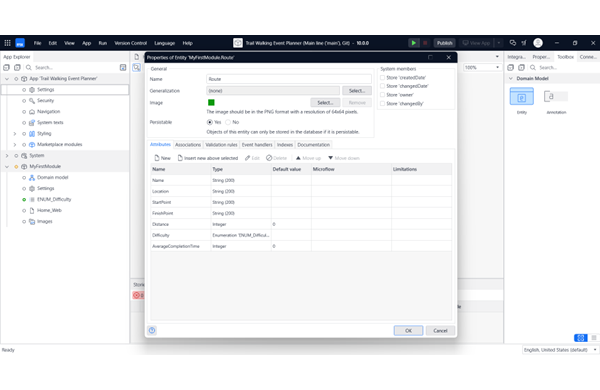Open the language dropdown in status bar
The height and width of the screenshot is (390, 600).
point(595,350)
